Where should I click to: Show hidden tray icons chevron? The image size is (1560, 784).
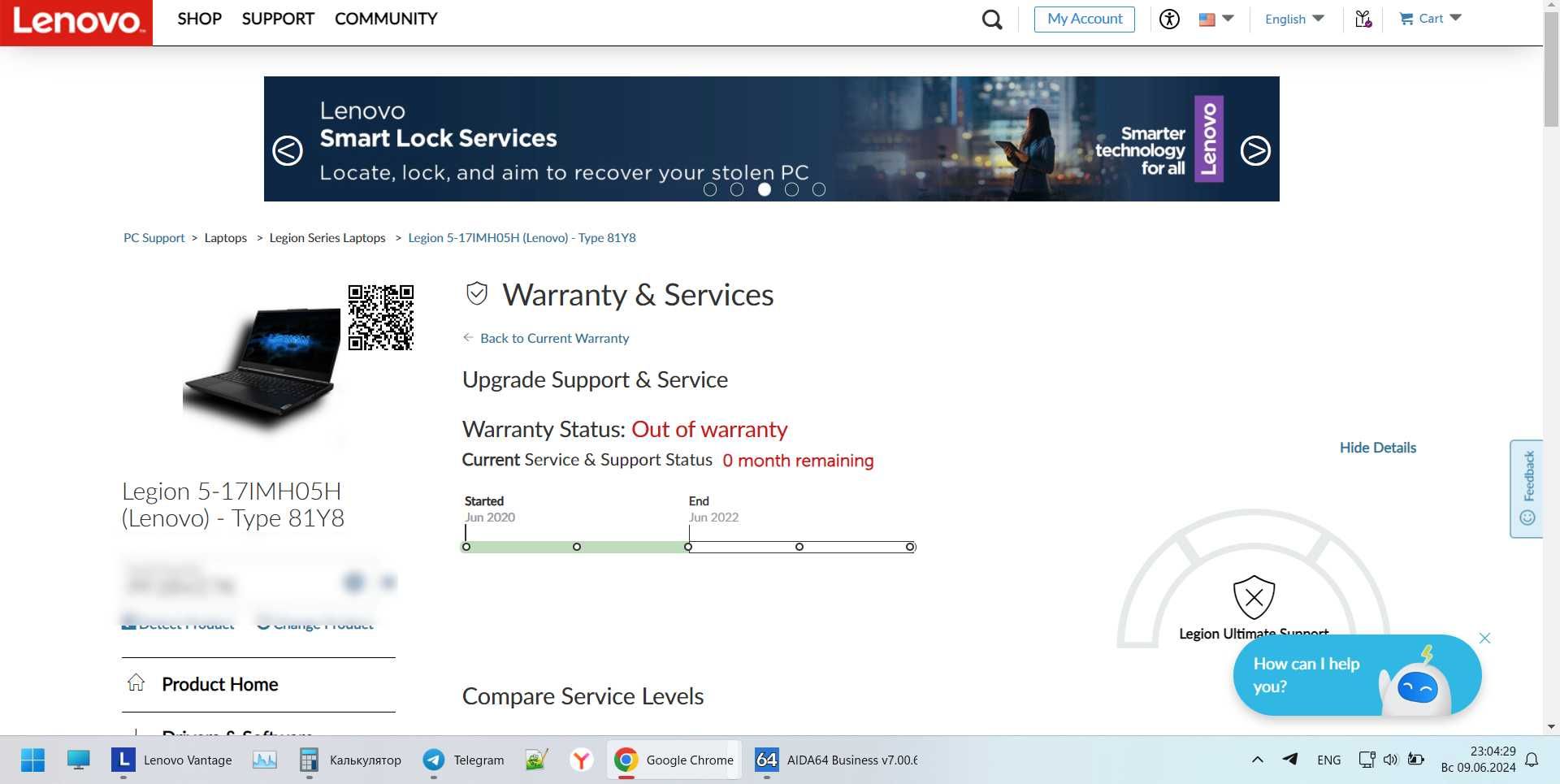(x=1258, y=760)
